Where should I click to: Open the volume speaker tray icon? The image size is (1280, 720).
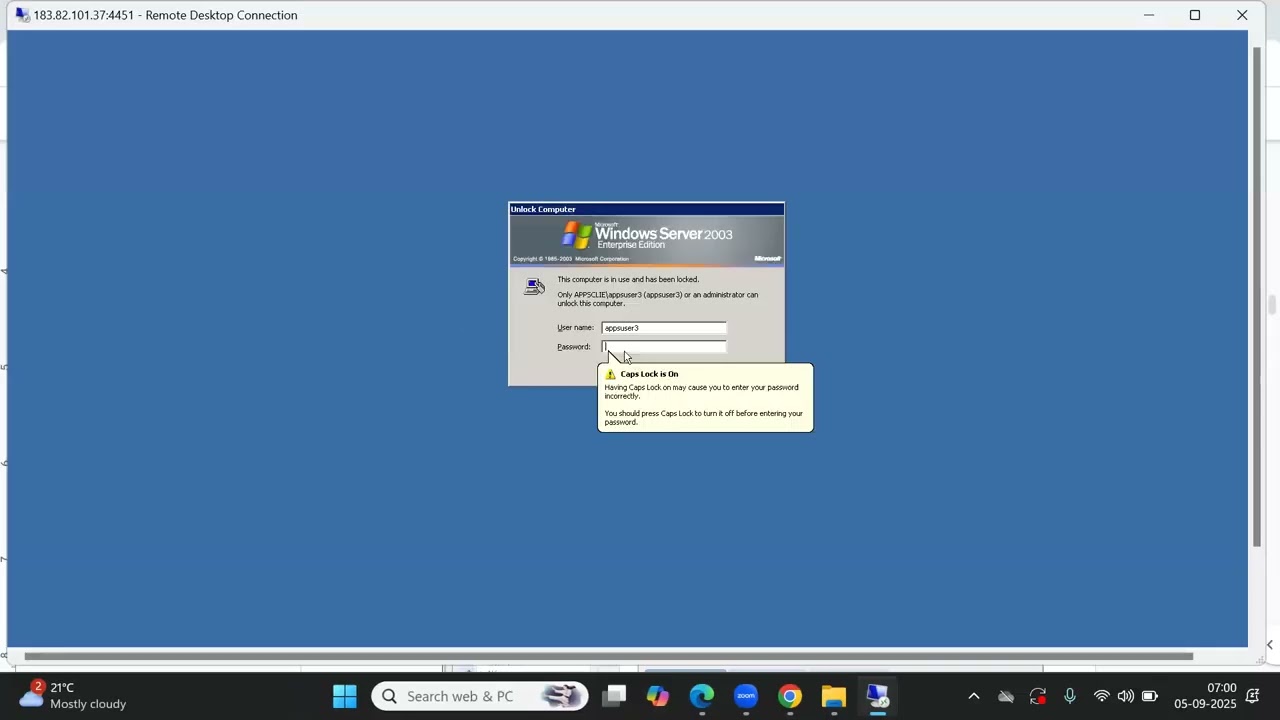[x=1125, y=696]
